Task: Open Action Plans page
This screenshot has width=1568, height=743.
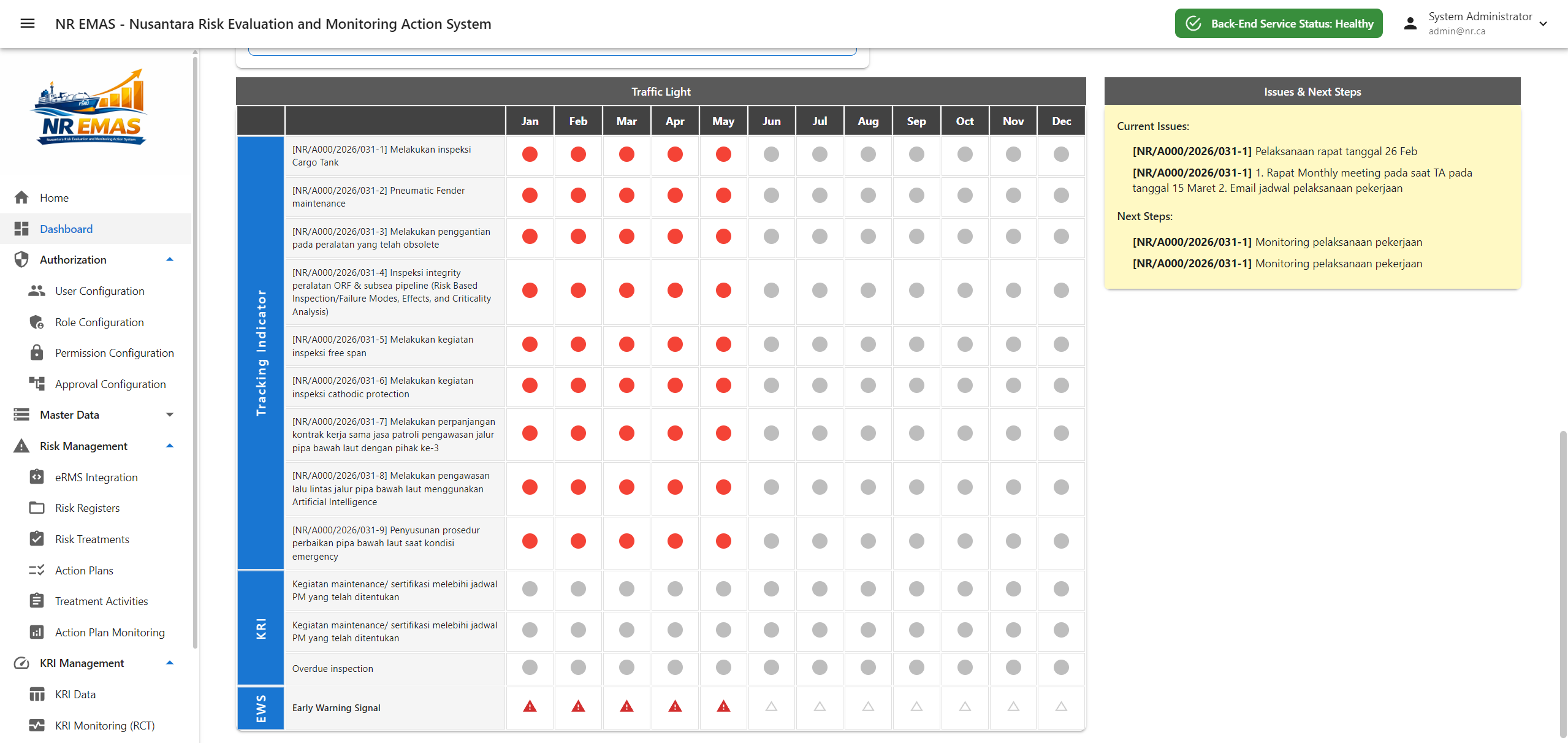Action: point(96,570)
